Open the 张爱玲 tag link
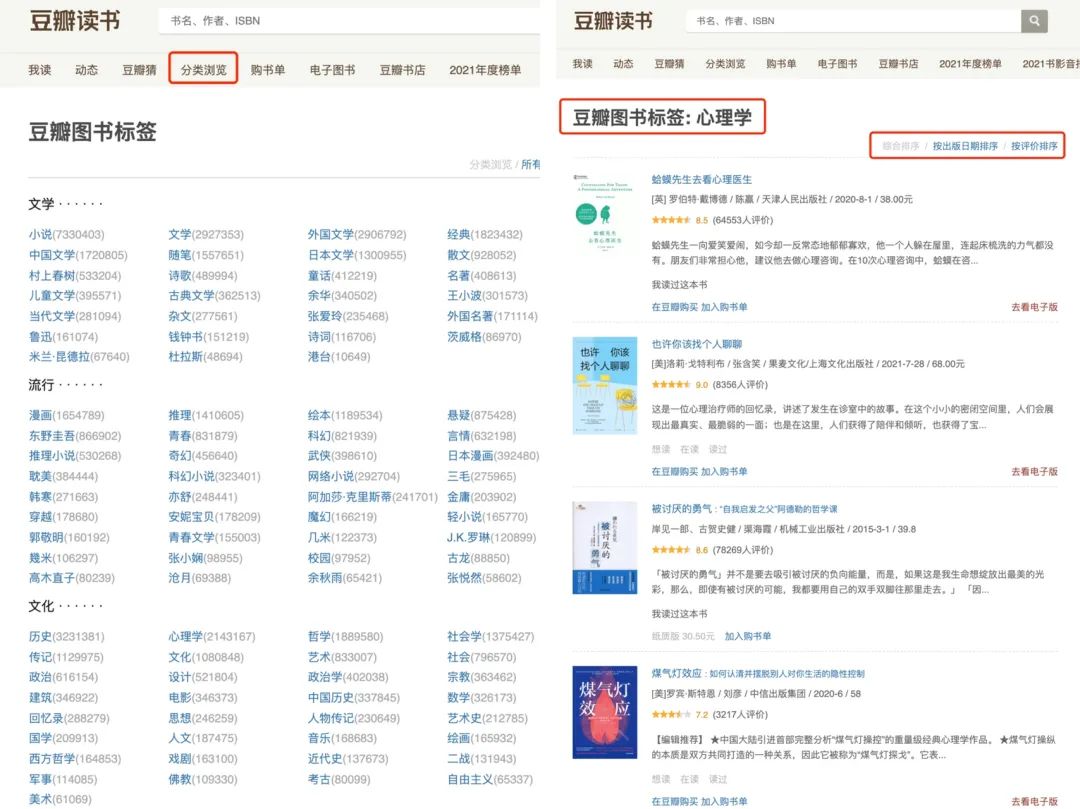This screenshot has height=809, width=1080. point(324,316)
